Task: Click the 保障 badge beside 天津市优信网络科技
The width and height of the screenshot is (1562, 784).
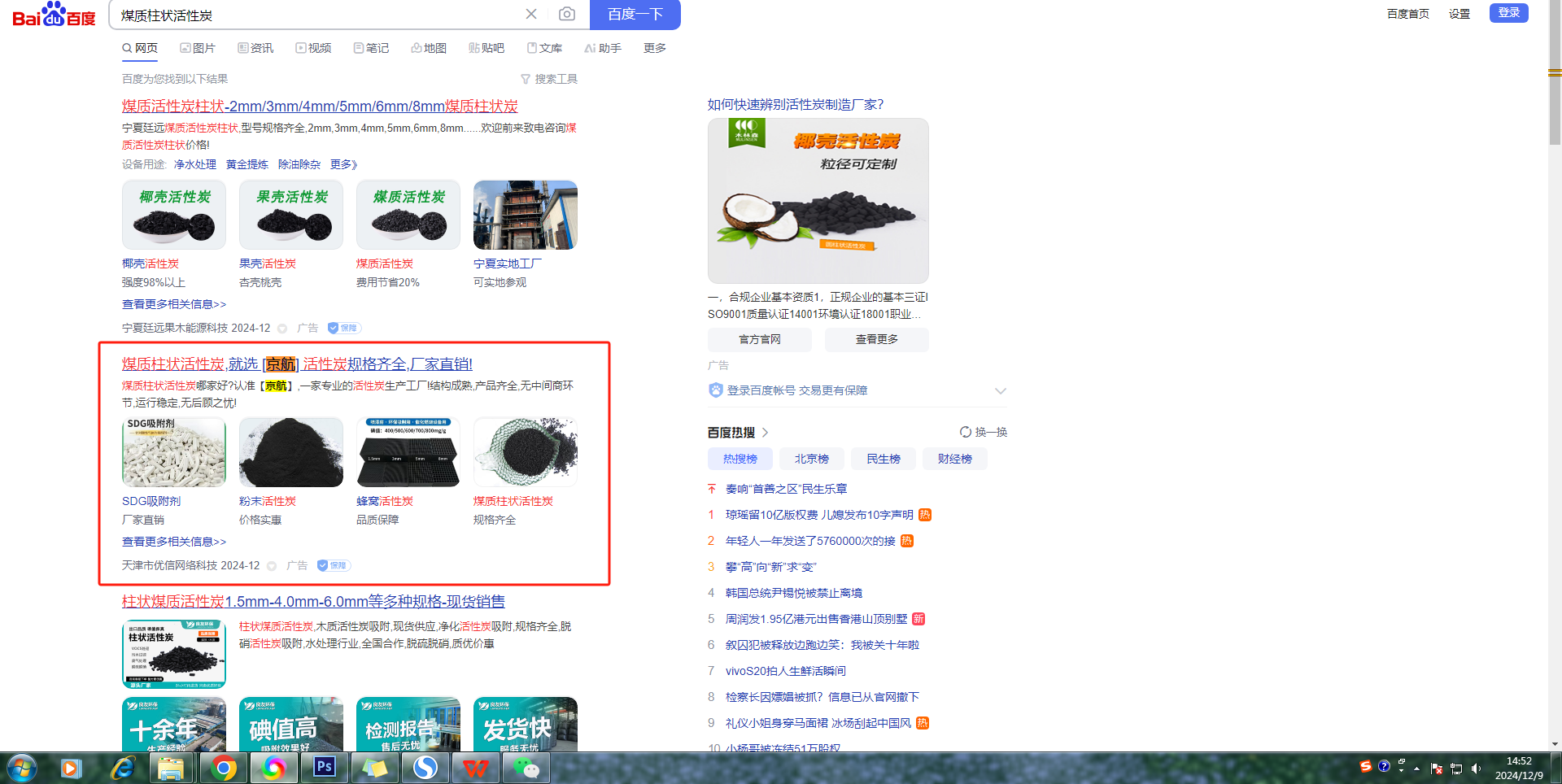Action: [334, 565]
